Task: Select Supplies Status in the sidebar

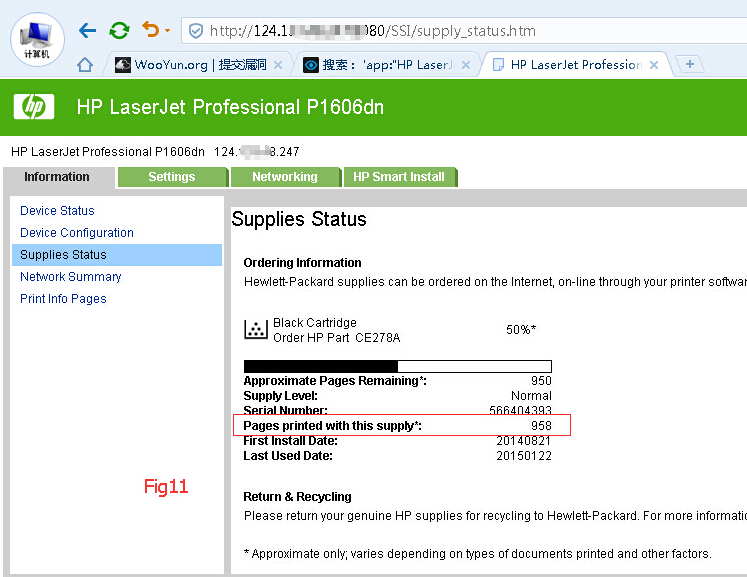Action: click(117, 254)
